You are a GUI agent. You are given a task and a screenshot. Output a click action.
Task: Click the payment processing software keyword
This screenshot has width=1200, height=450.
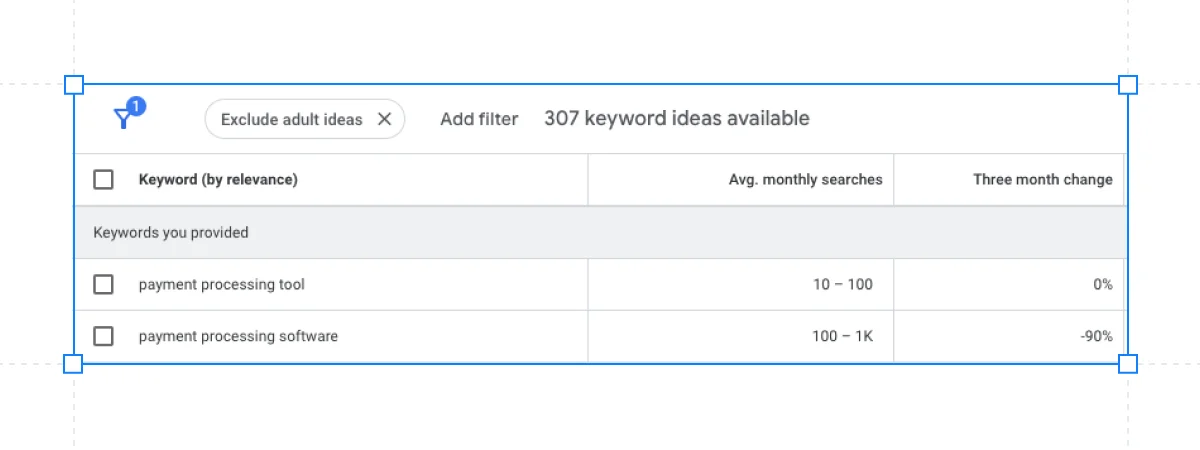(x=238, y=337)
